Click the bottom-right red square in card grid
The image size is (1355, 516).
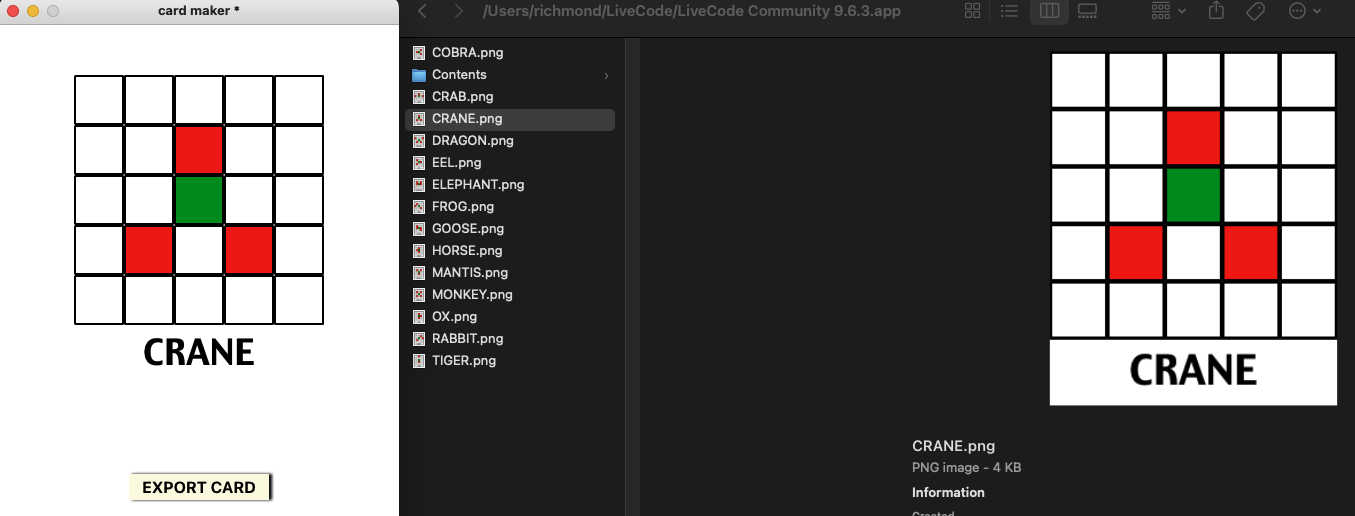click(x=249, y=250)
